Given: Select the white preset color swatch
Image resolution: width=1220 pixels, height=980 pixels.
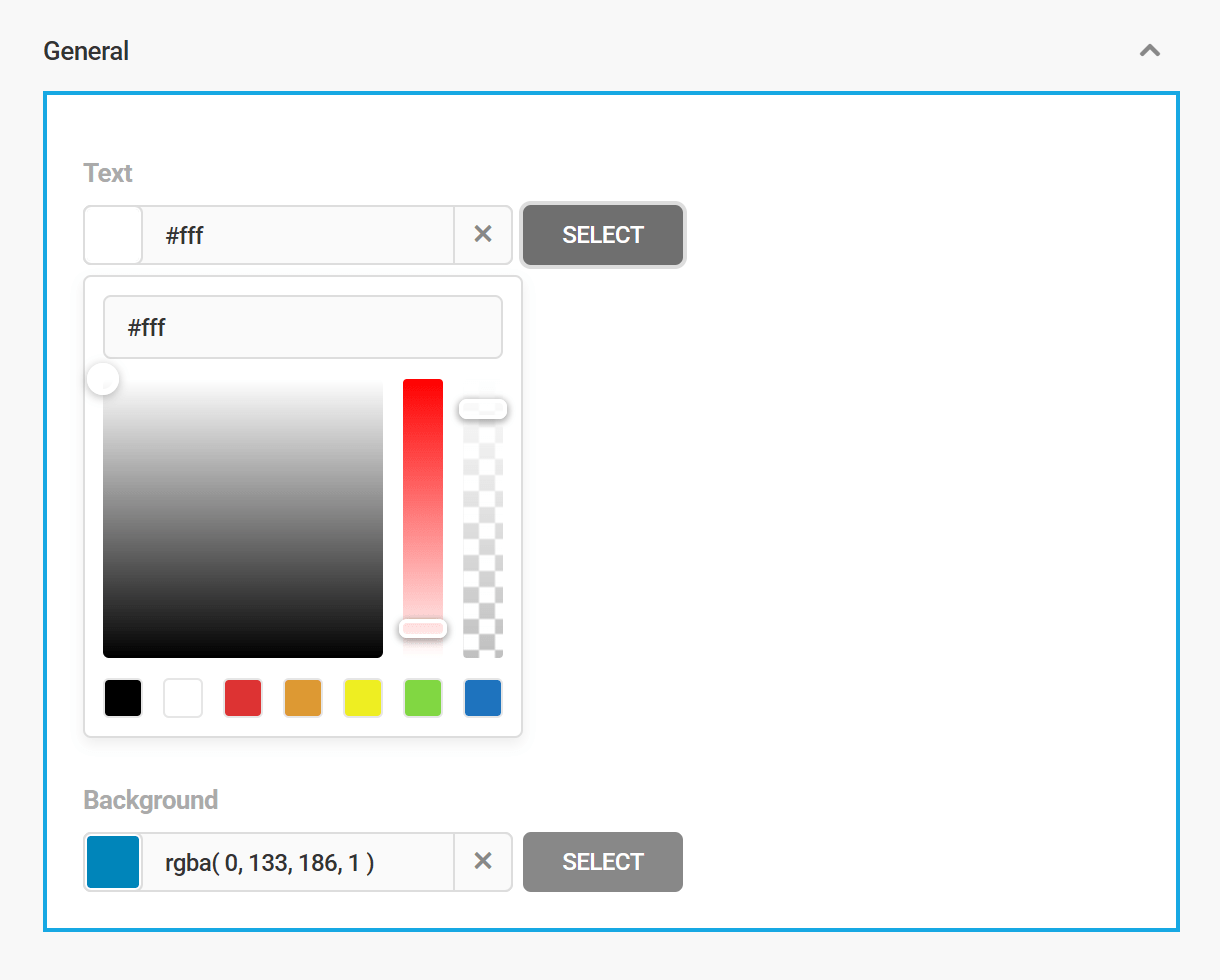Looking at the screenshot, I should 182,698.
